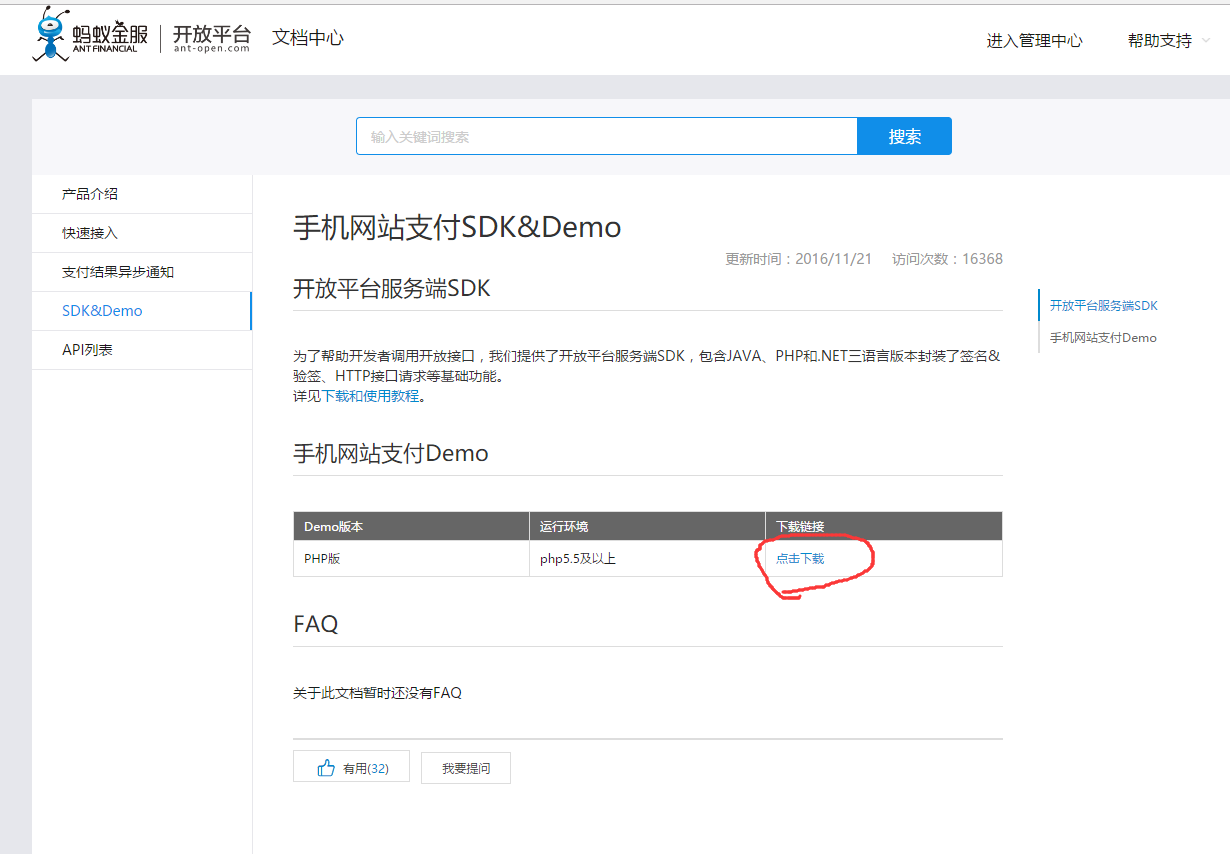This screenshot has width=1230, height=854.
Task: Click the 我要提问 button
Action: (465, 767)
